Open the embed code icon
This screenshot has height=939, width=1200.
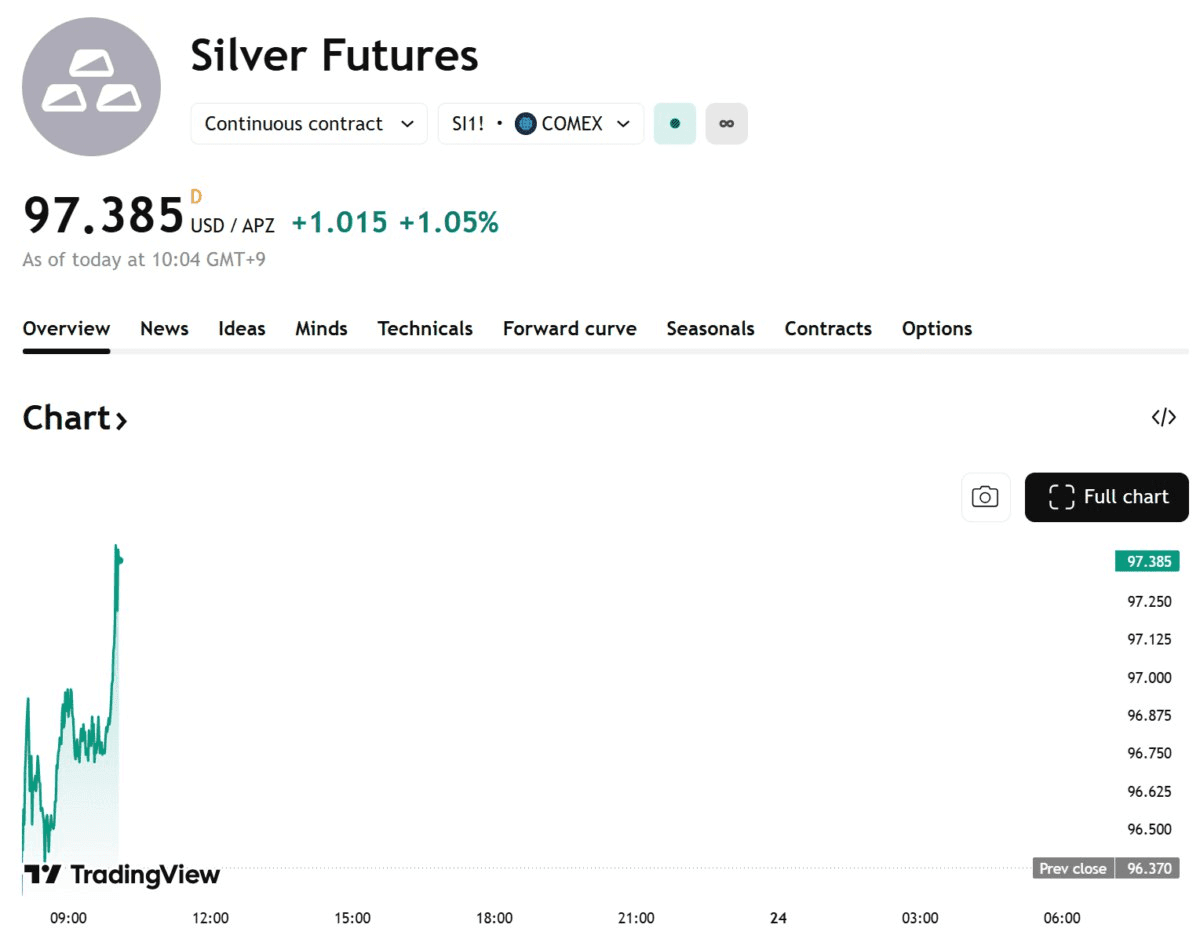[1163, 418]
